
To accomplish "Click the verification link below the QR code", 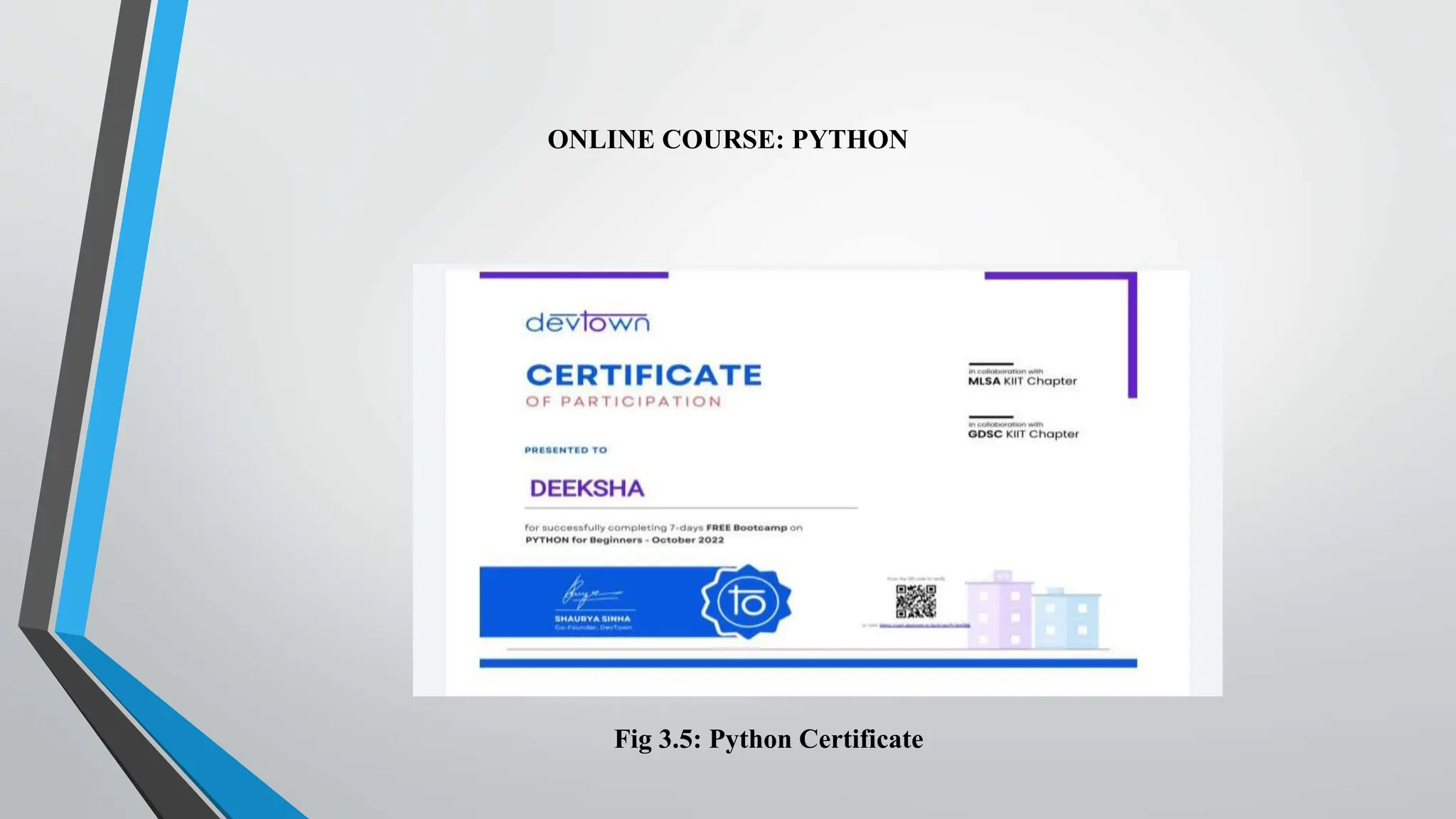I will [x=924, y=626].
